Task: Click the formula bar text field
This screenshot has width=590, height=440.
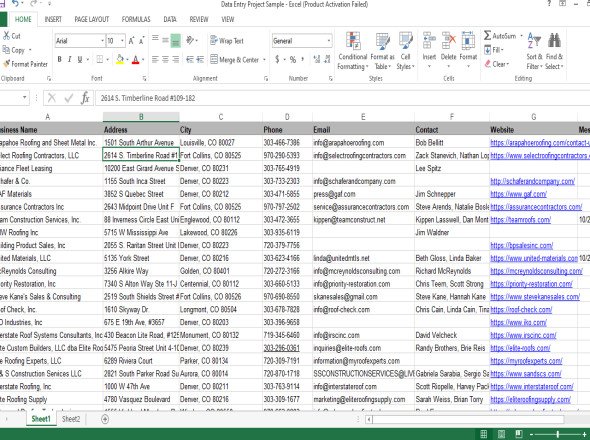Action: [342, 98]
